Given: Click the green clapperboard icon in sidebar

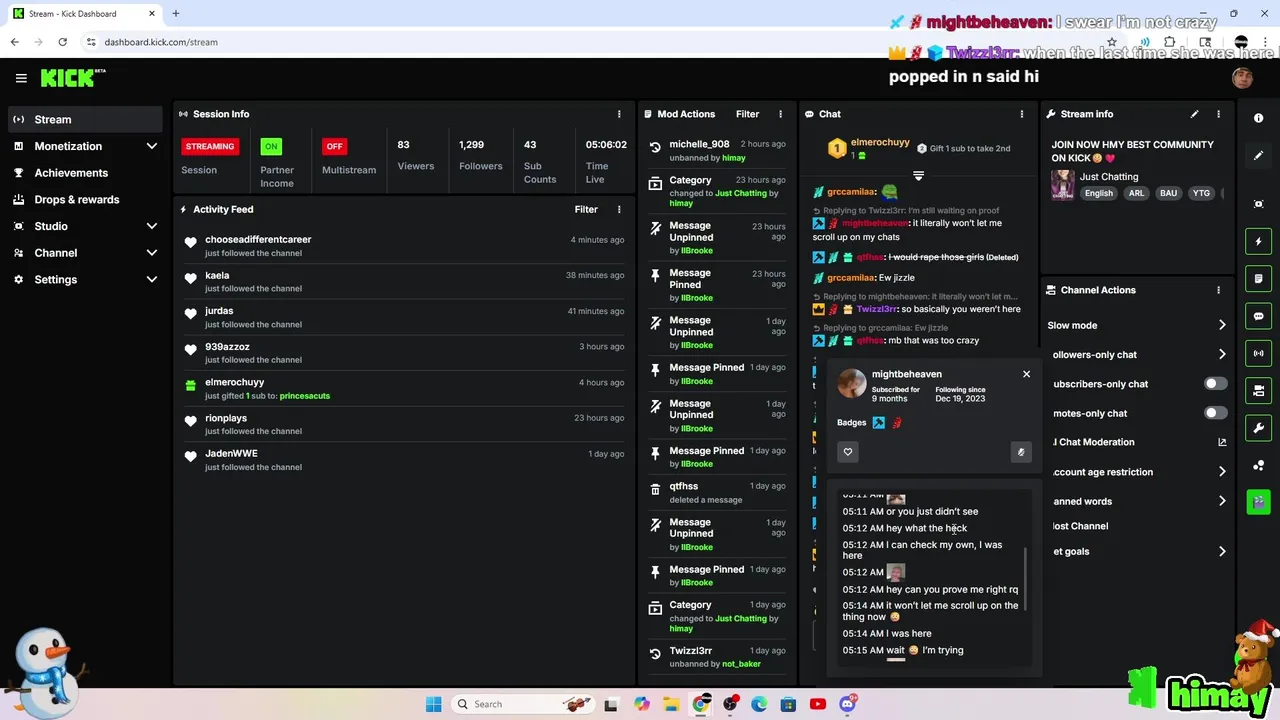Looking at the screenshot, I should point(1258,502).
